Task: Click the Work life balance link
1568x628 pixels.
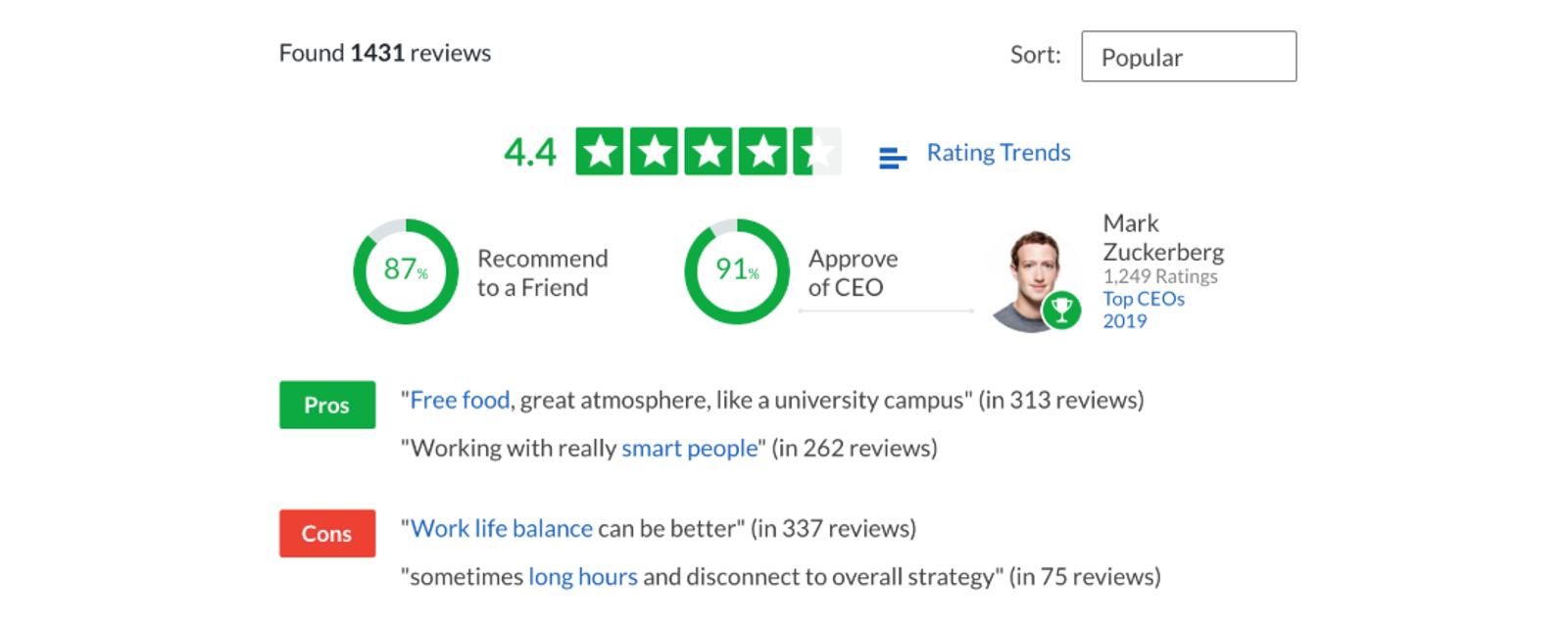Action: coord(502,529)
